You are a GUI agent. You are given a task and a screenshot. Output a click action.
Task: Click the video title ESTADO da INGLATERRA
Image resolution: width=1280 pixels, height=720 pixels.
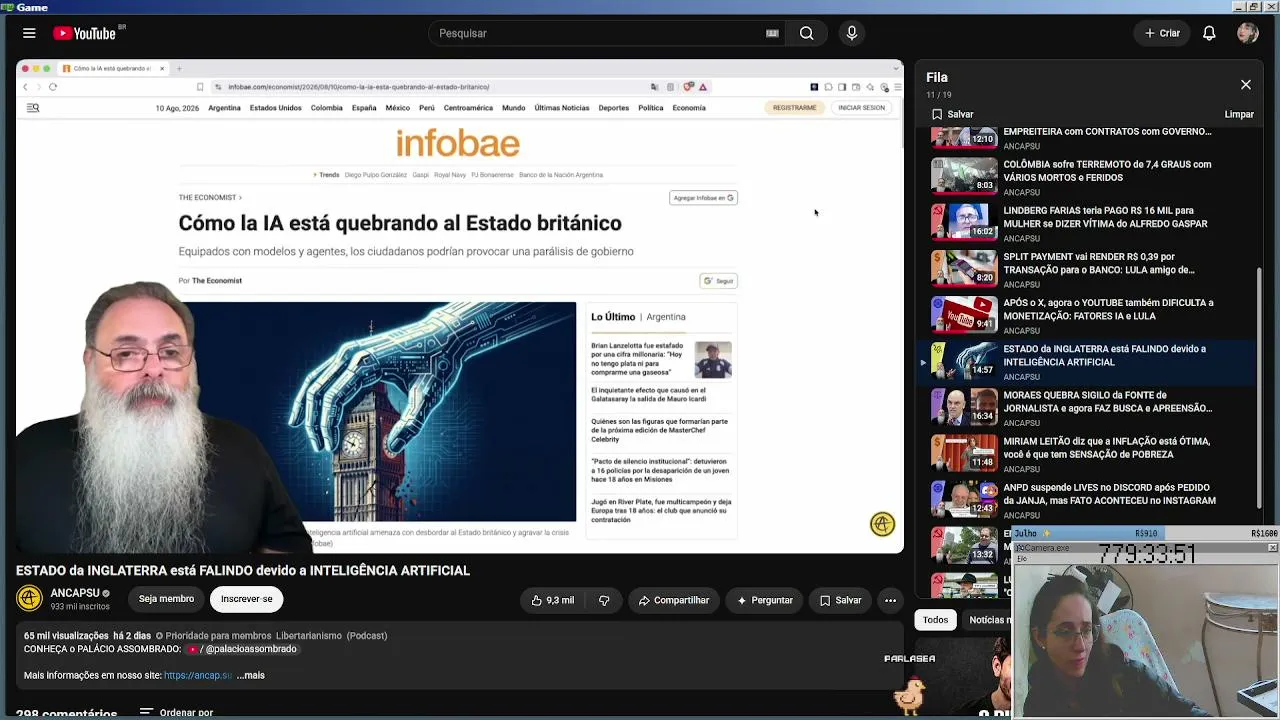point(243,571)
